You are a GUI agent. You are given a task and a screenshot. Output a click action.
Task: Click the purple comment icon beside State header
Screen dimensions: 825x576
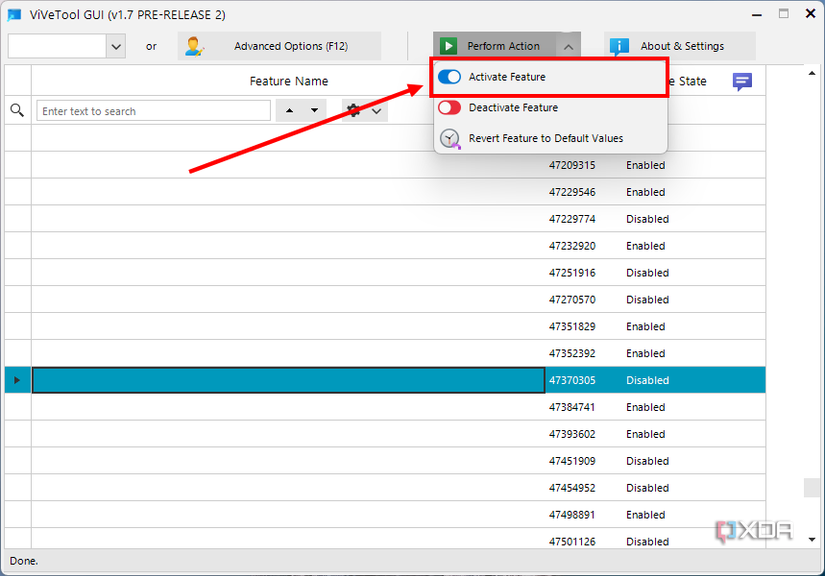[x=742, y=81]
